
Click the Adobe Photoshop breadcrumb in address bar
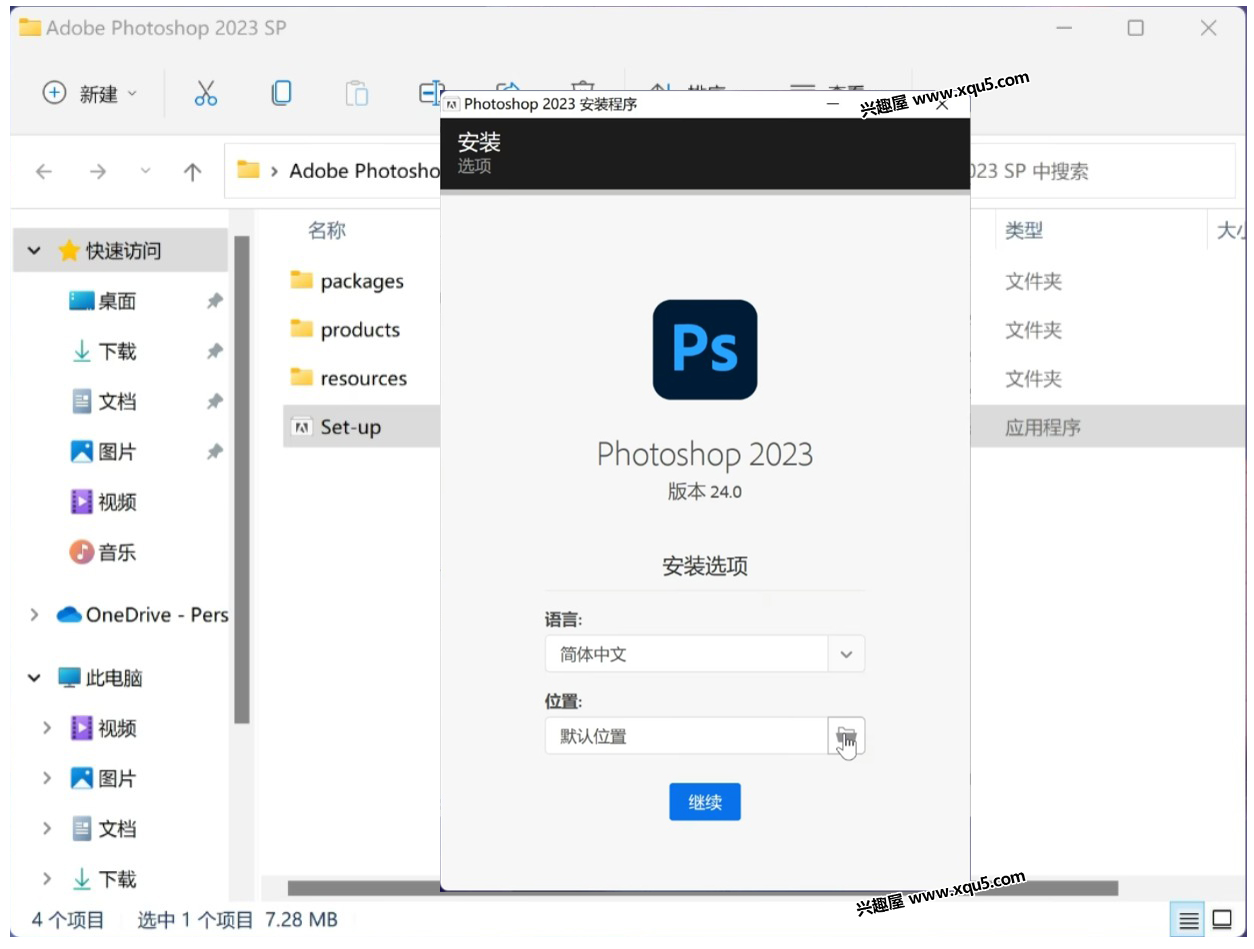pyautogui.click(x=364, y=171)
